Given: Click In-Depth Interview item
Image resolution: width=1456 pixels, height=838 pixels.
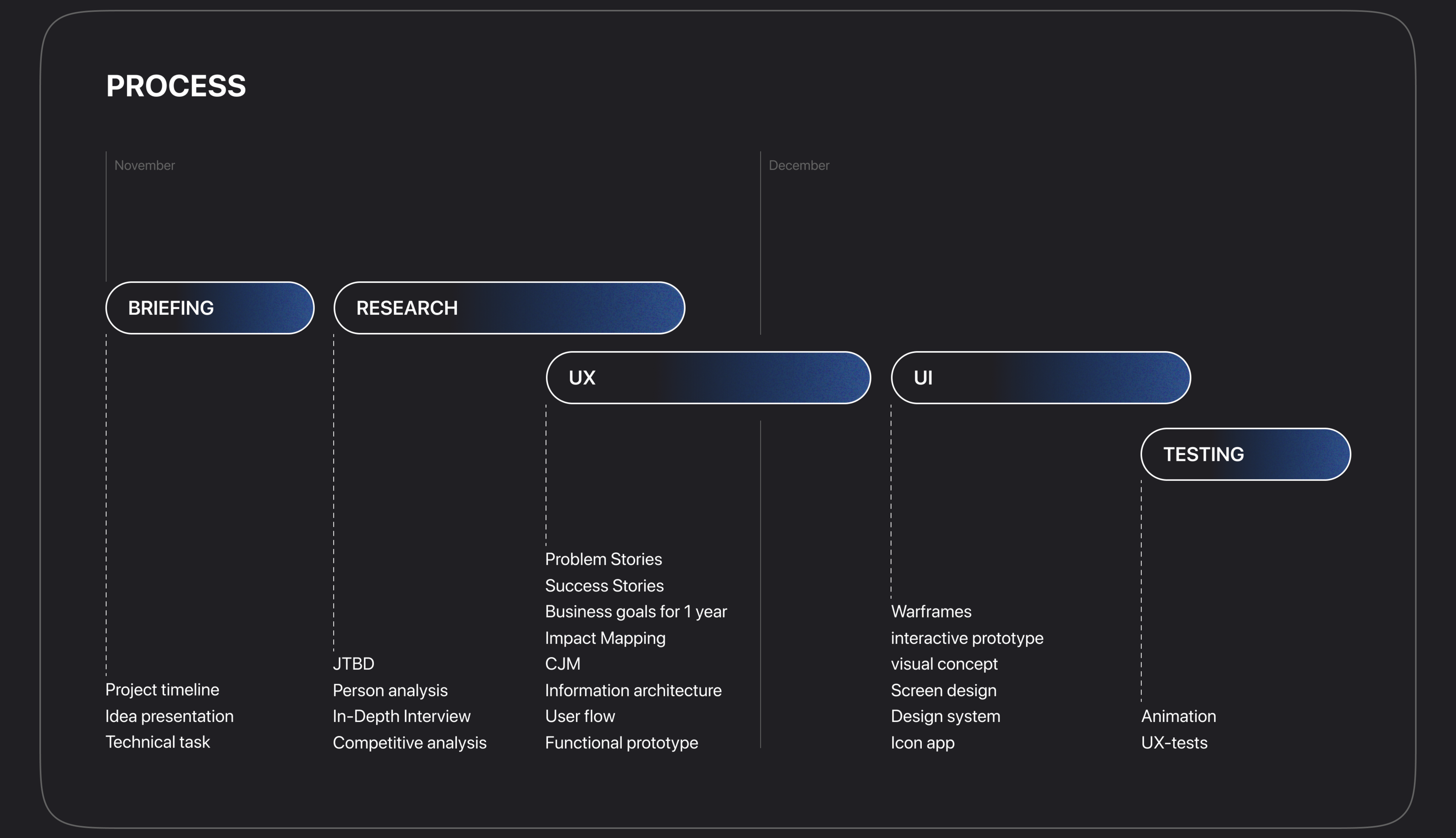Looking at the screenshot, I should (x=401, y=716).
